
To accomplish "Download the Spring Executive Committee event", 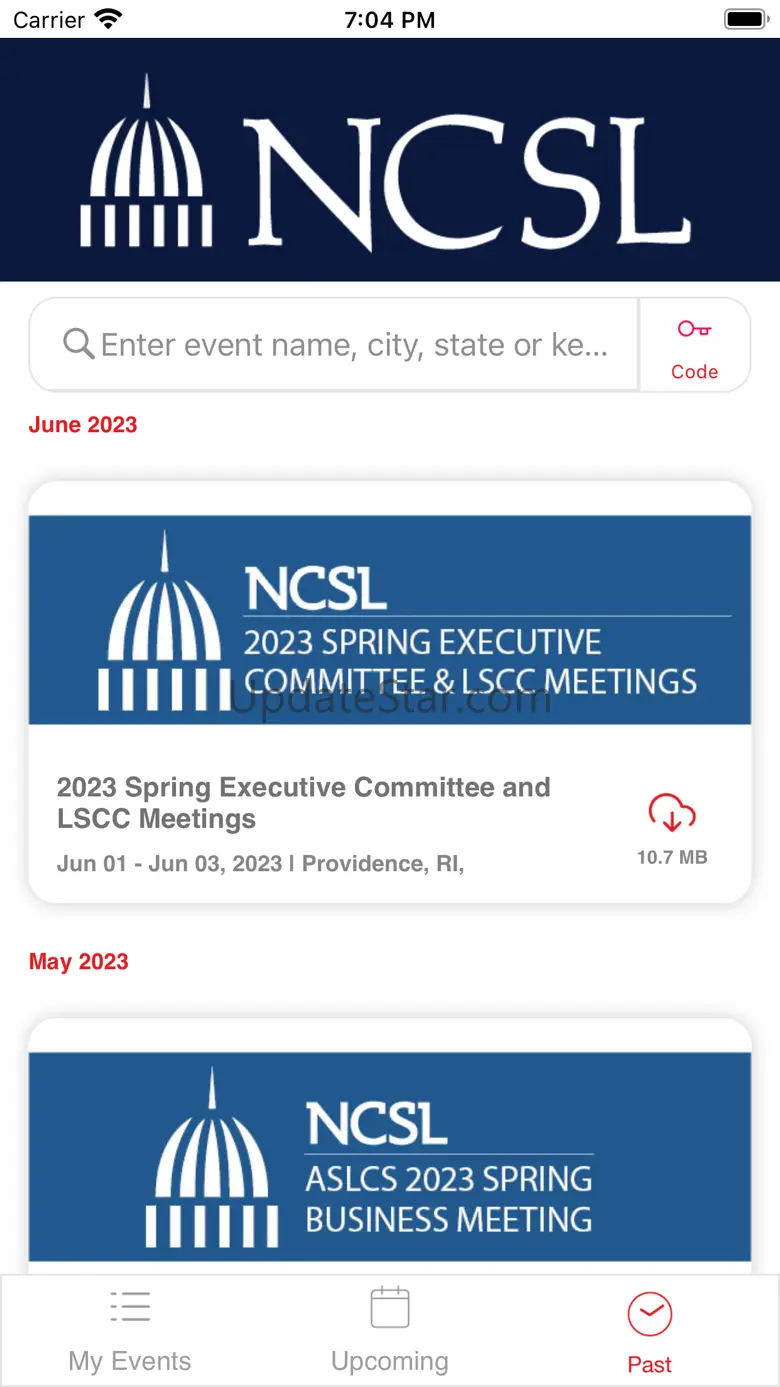I will point(672,813).
